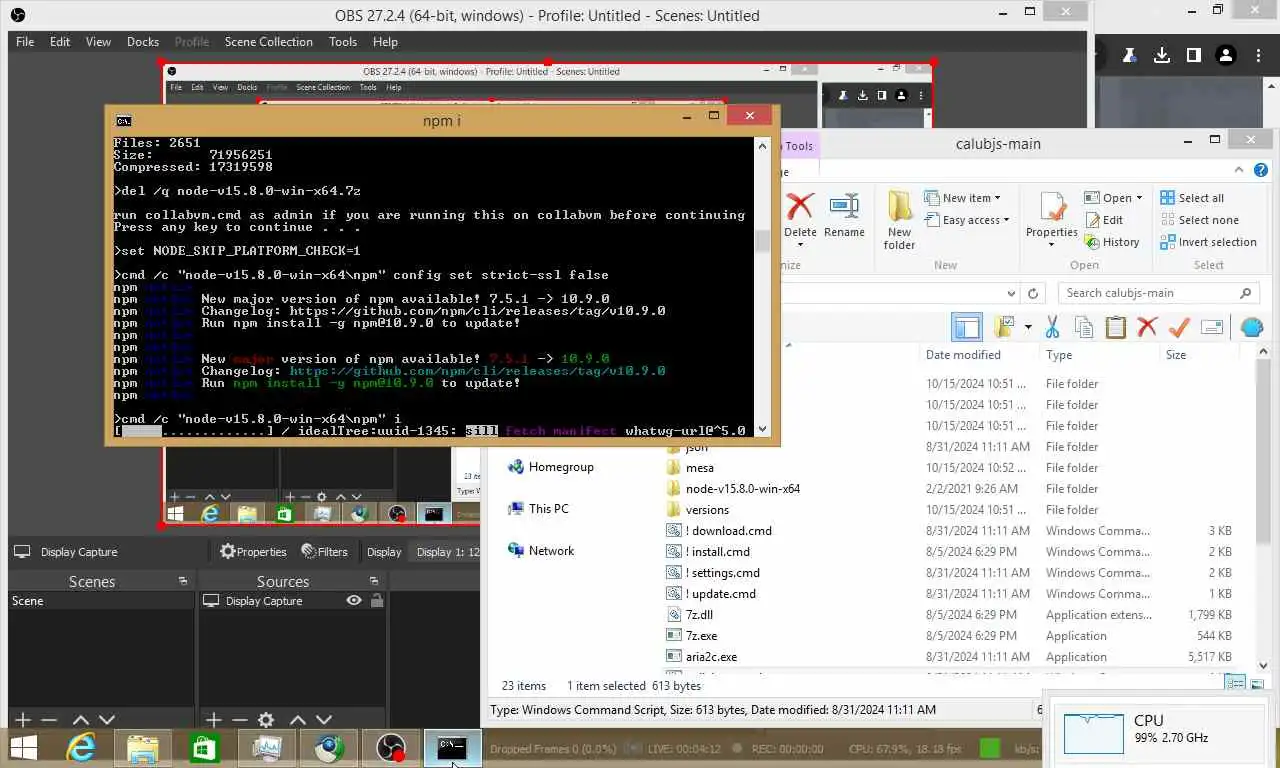Image resolution: width=1280 pixels, height=768 pixels.
Task: Open Explorer help question mark icon
Action: pos(1261,170)
